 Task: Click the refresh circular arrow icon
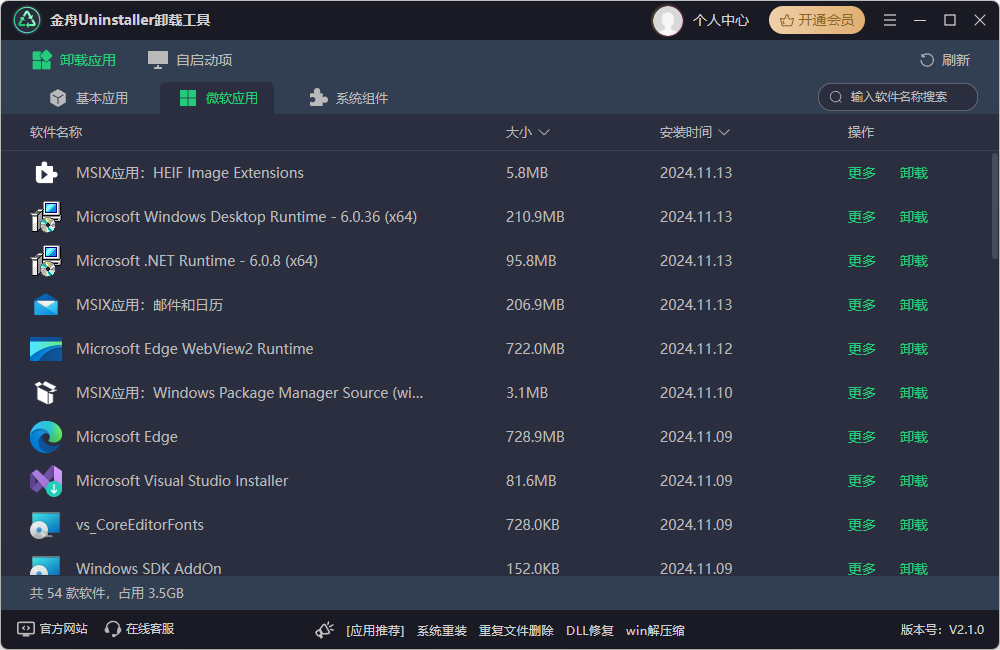point(927,60)
